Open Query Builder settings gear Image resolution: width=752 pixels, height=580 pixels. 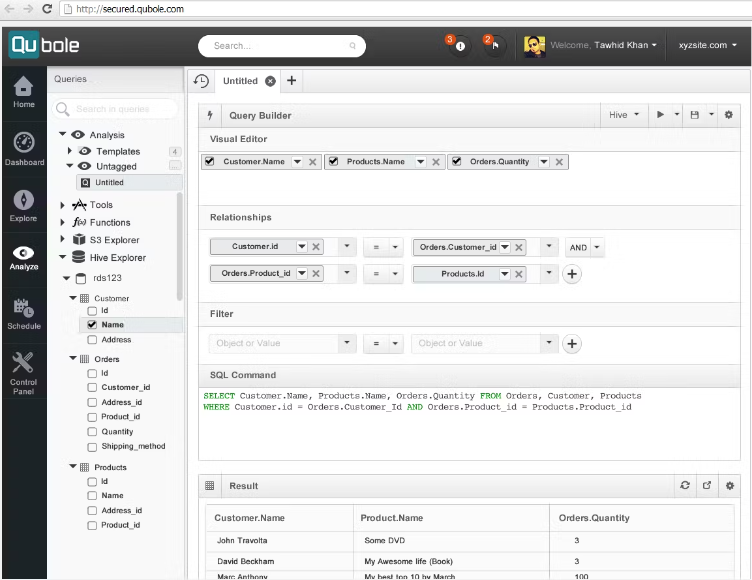[x=728, y=115]
